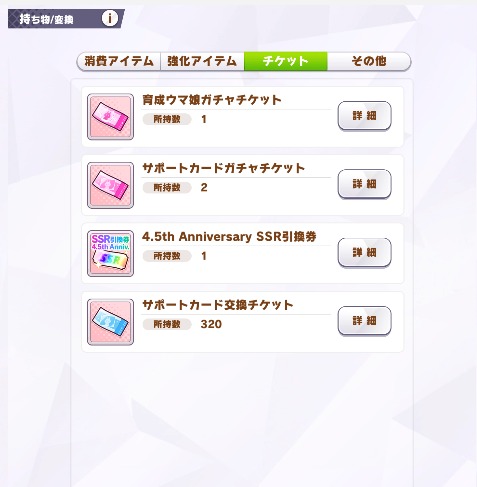Select the 4.5th Anniversary SSR引換券 icon
The height and width of the screenshot is (487, 477).
pyautogui.click(x=110, y=253)
